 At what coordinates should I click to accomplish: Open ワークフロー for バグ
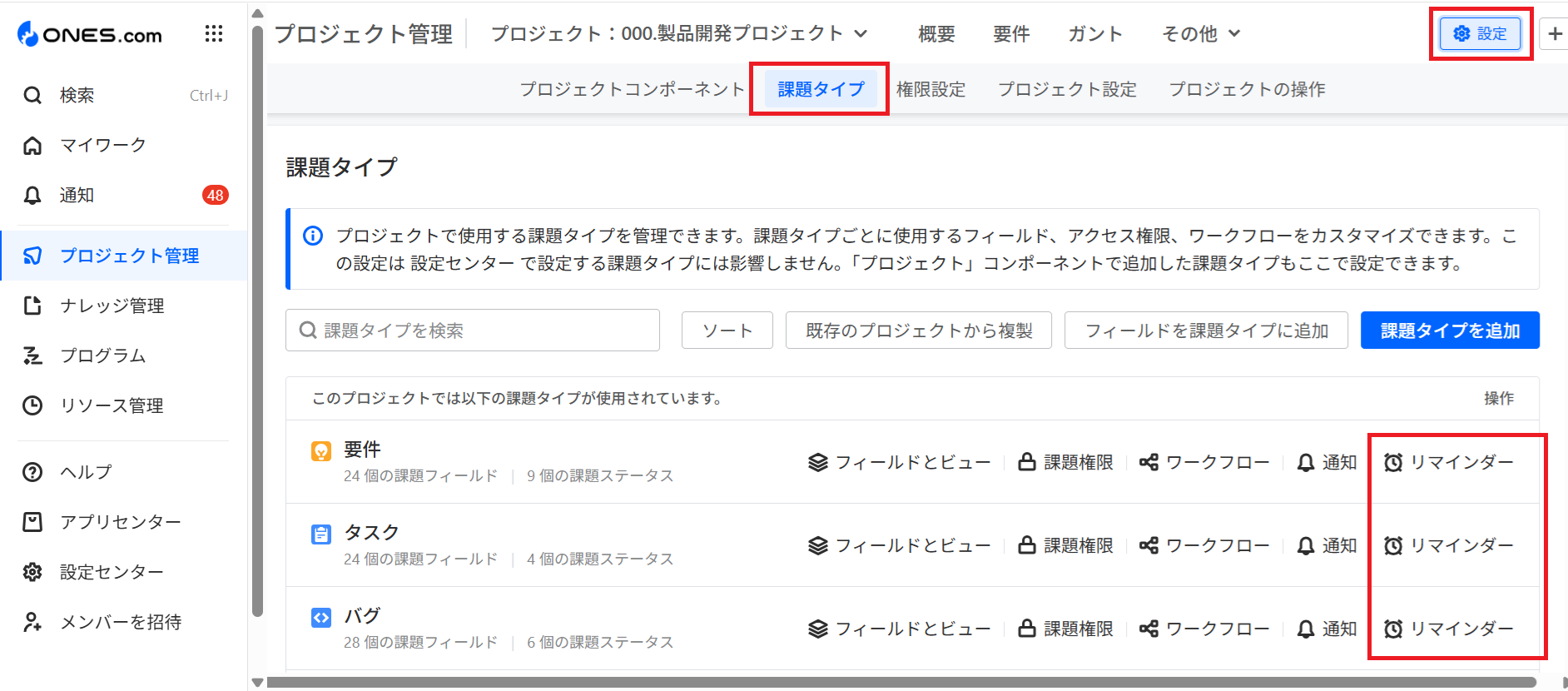[x=1204, y=629]
